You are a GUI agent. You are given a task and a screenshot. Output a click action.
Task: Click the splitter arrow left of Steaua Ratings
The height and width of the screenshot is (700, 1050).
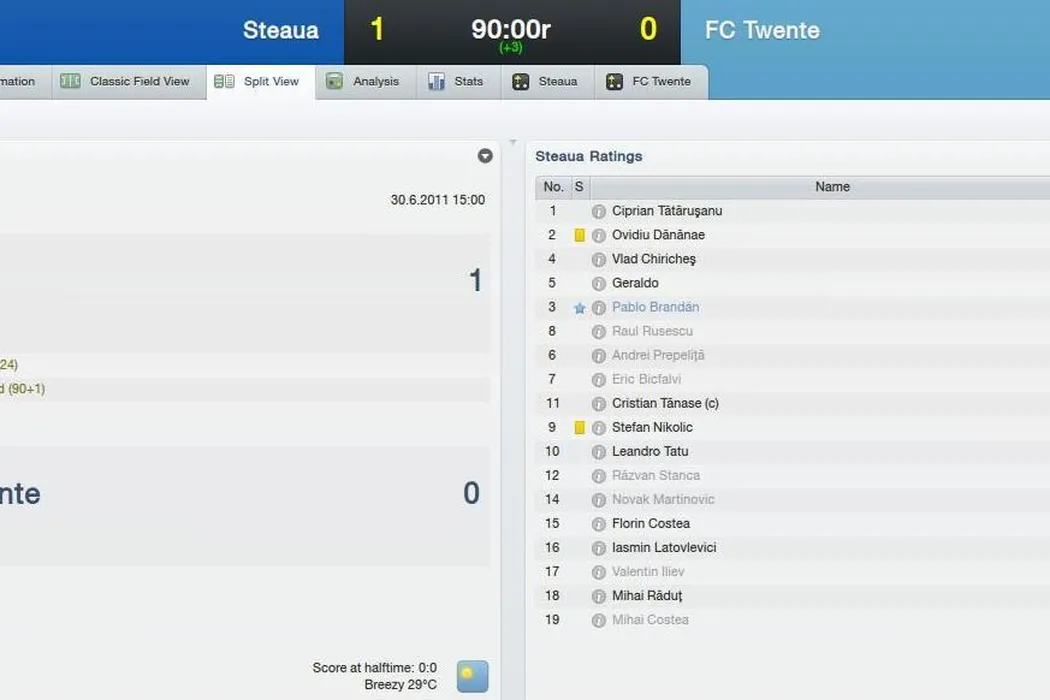pos(513,142)
